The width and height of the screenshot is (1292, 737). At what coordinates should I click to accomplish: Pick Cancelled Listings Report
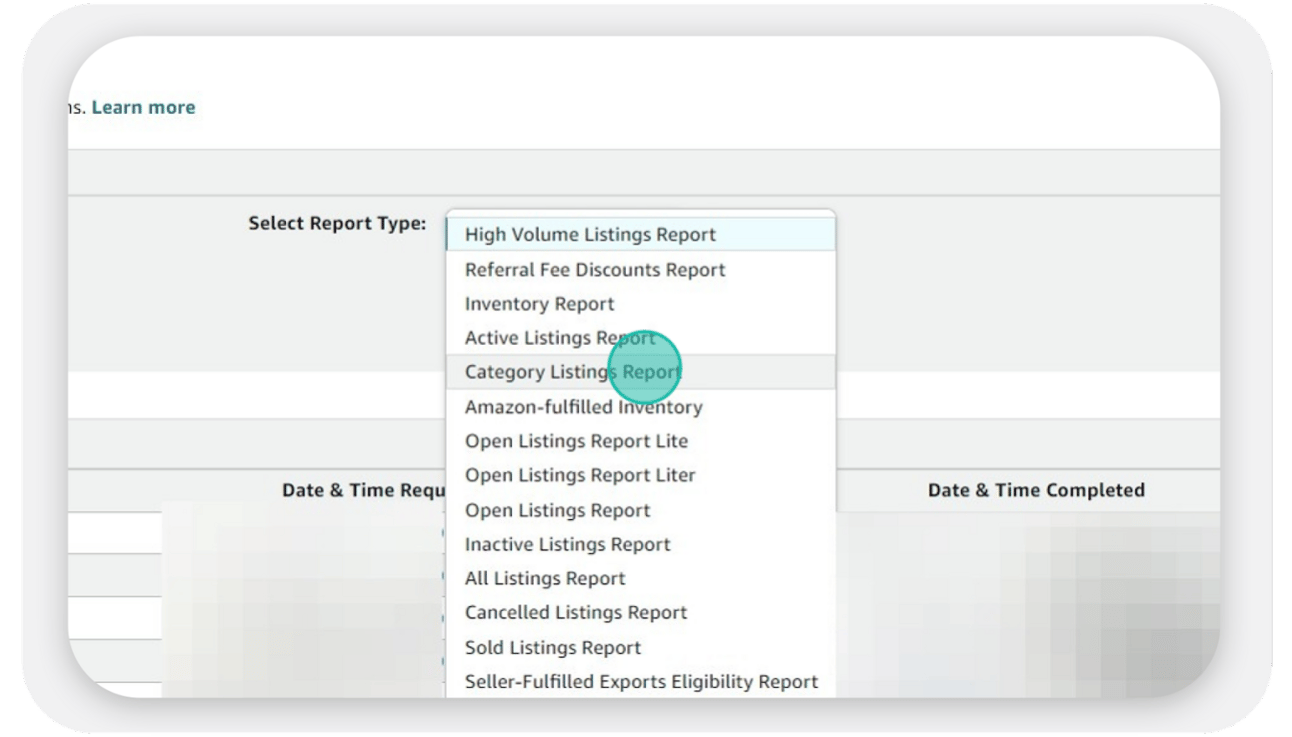(x=640, y=612)
